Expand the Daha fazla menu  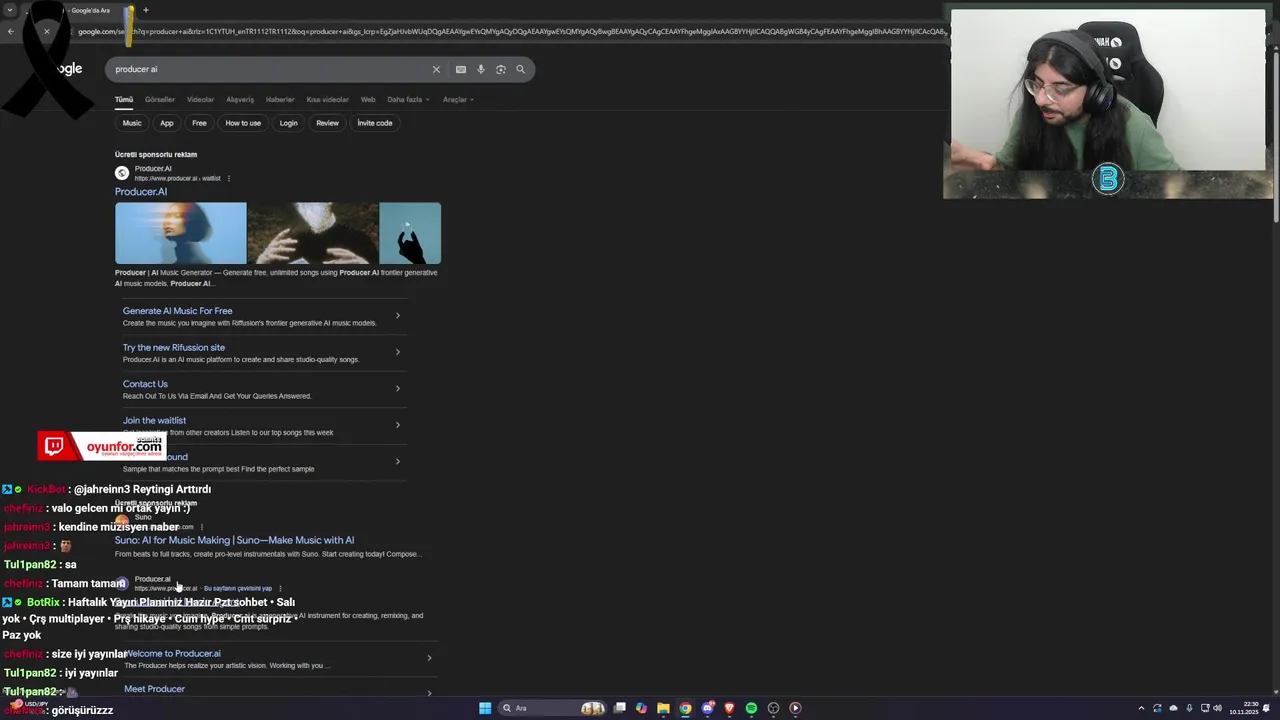[x=408, y=99]
